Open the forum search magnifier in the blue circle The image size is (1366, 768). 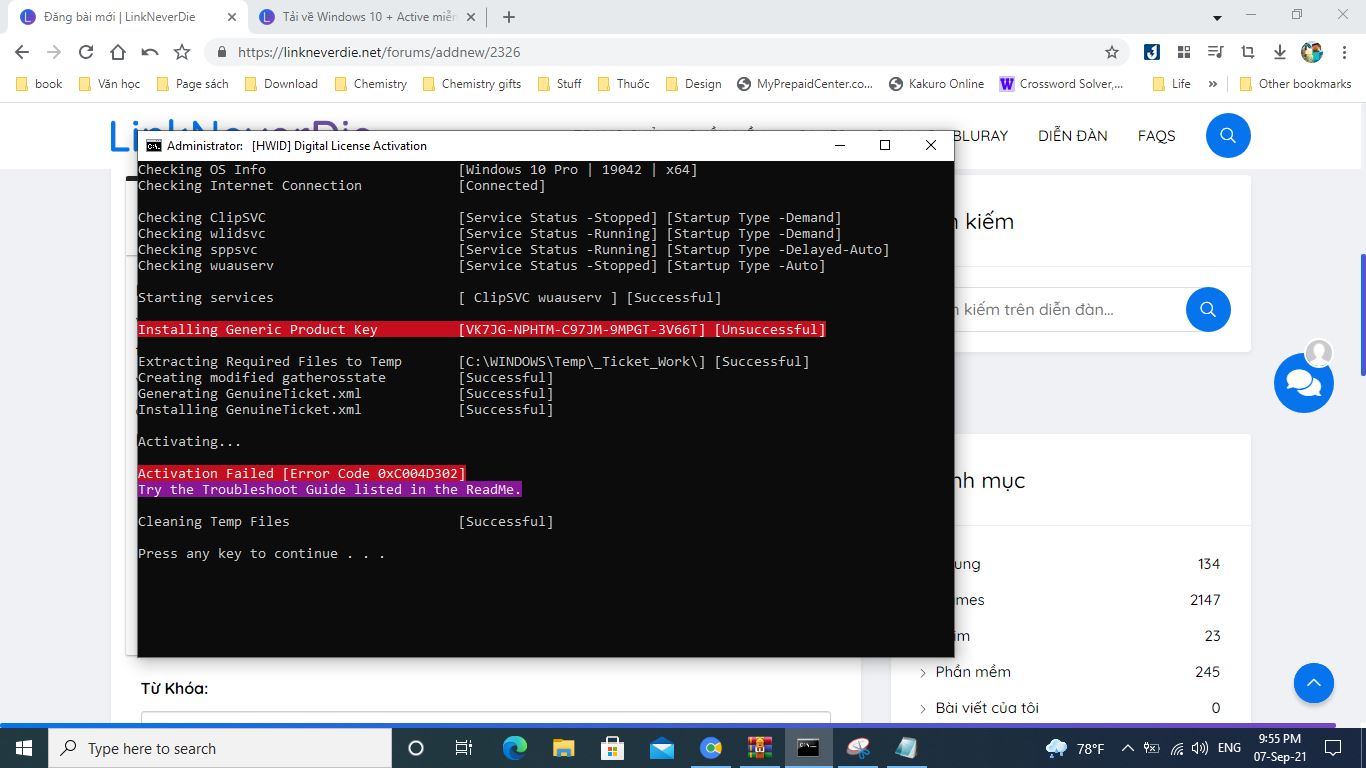(1227, 135)
